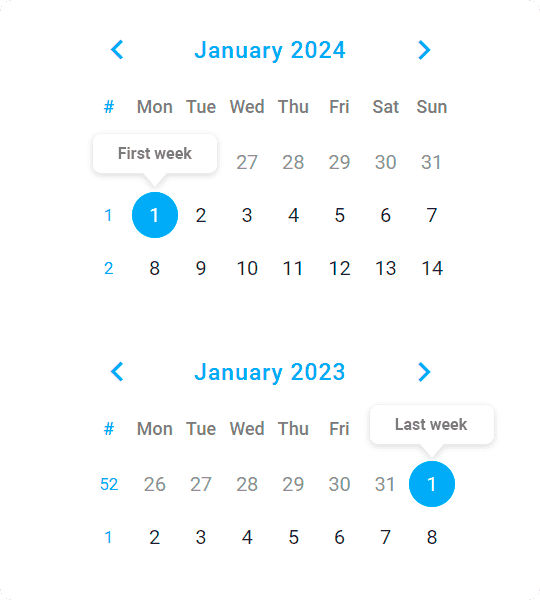Go to previous month in January 2023 calendar

click(117, 372)
